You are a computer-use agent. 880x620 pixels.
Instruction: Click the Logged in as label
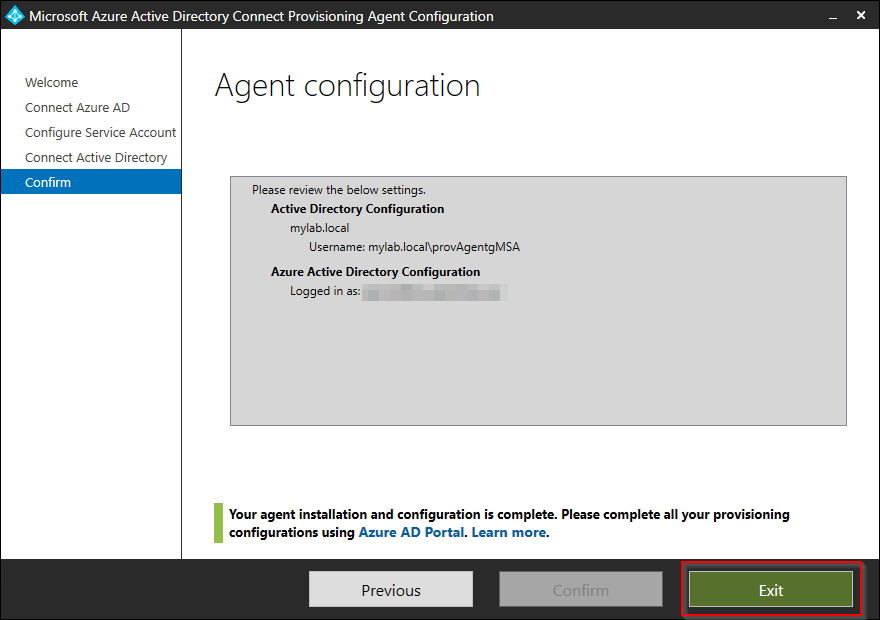click(x=325, y=291)
